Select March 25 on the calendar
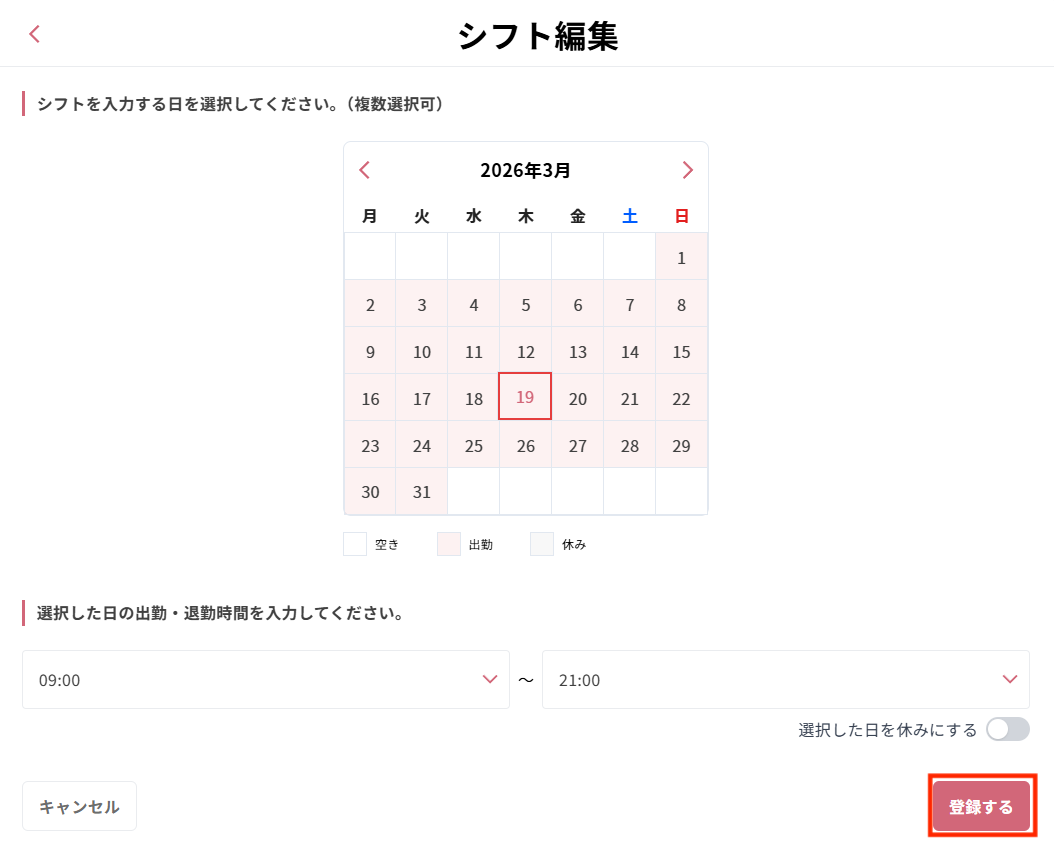1054x866 pixels. pos(474,446)
